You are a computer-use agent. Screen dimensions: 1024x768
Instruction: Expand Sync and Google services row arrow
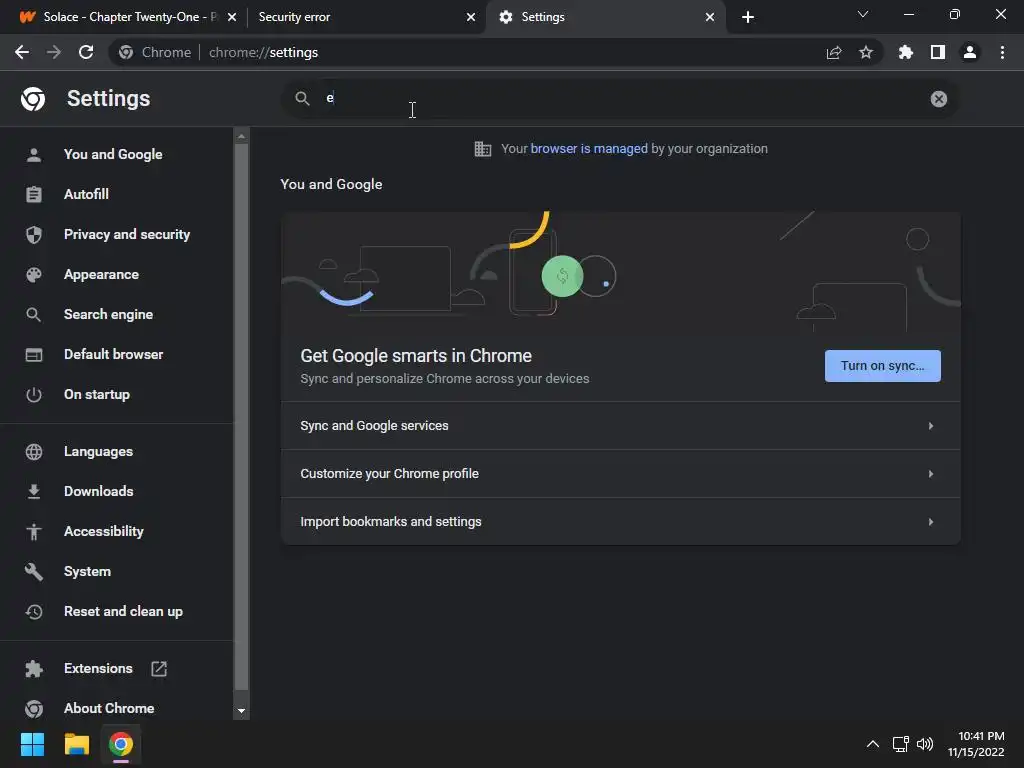pyautogui.click(x=931, y=426)
